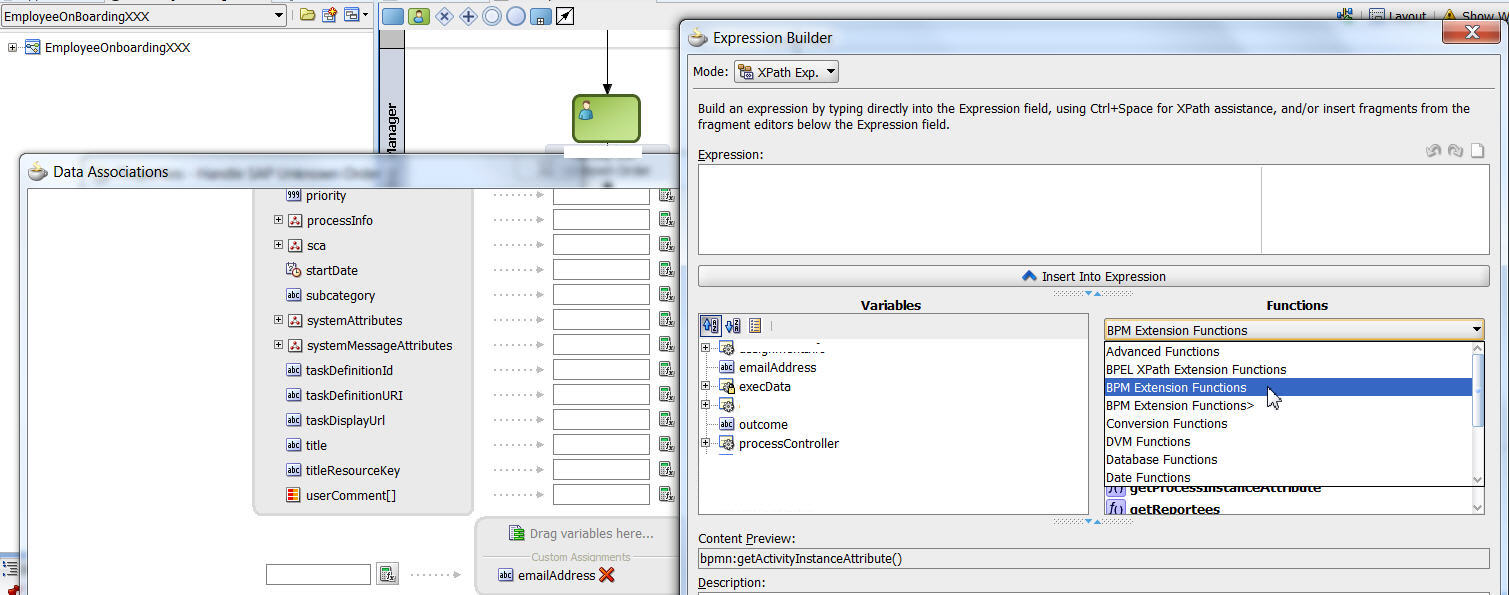Select the subprocess tool in the toolbar
This screenshot has width=1509, height=595.
tap(541, 15)
